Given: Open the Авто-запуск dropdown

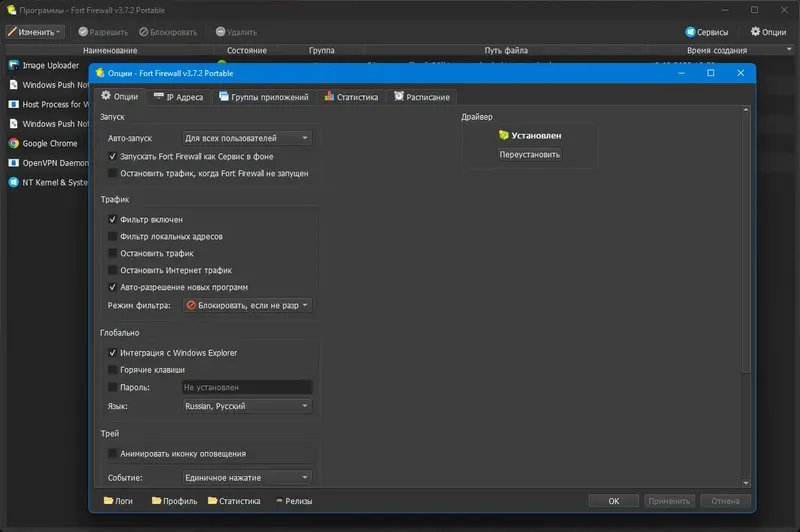Looking at the screenshot, I should point(247,138).
